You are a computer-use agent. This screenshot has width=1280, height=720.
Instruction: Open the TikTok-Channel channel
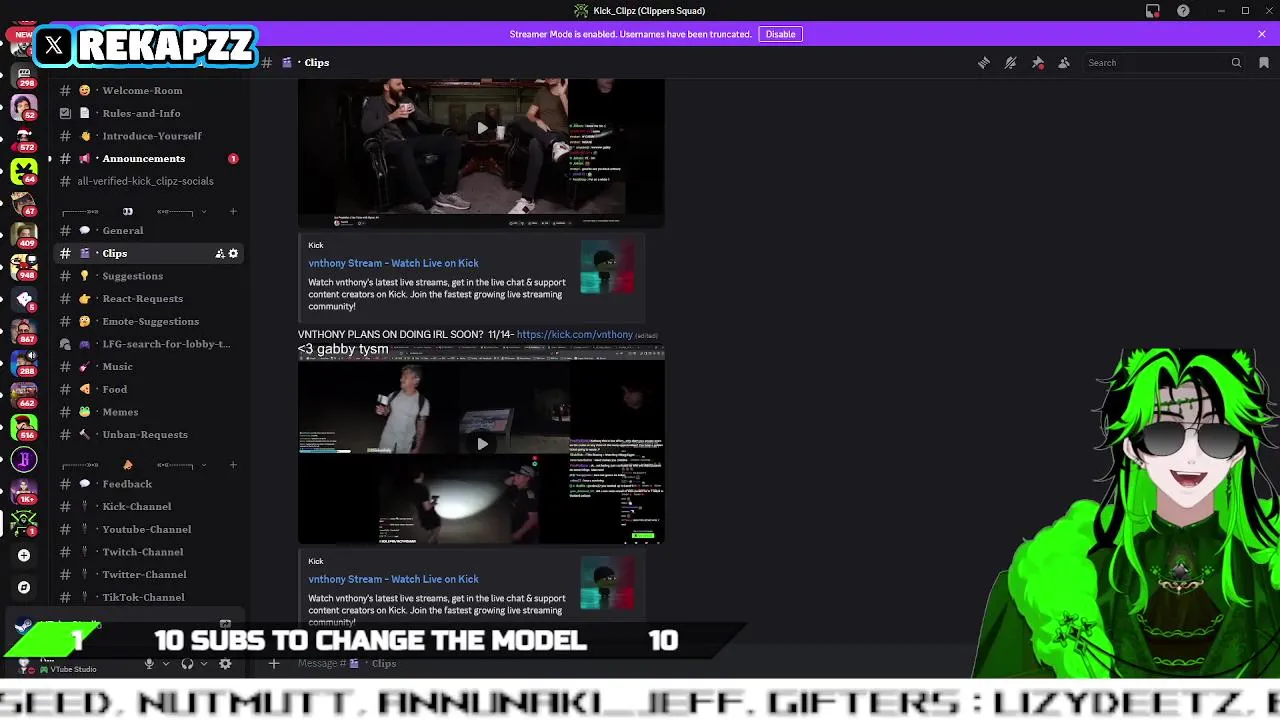tap(148, 597)
